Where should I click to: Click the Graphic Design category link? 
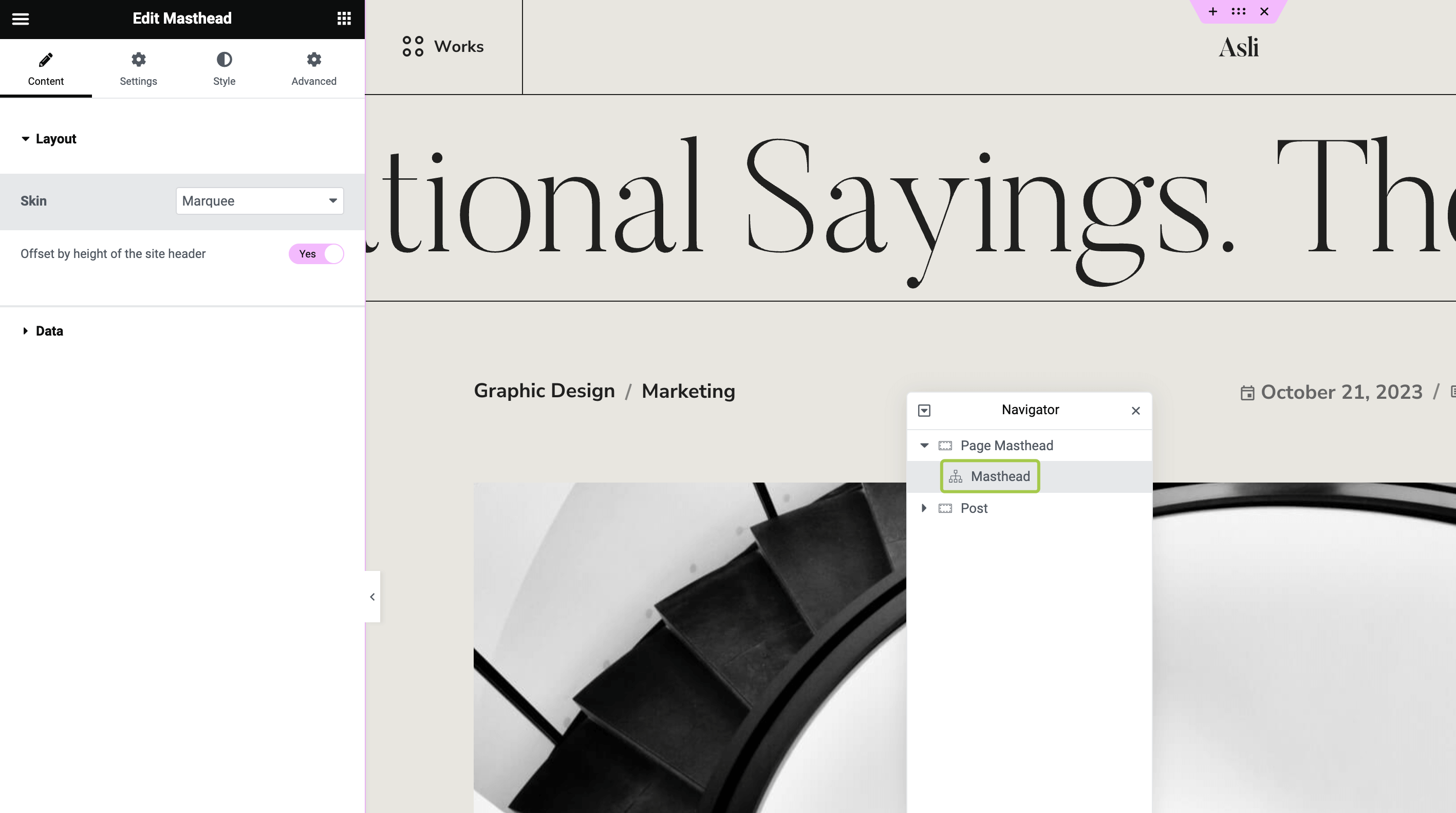[544, 391]
